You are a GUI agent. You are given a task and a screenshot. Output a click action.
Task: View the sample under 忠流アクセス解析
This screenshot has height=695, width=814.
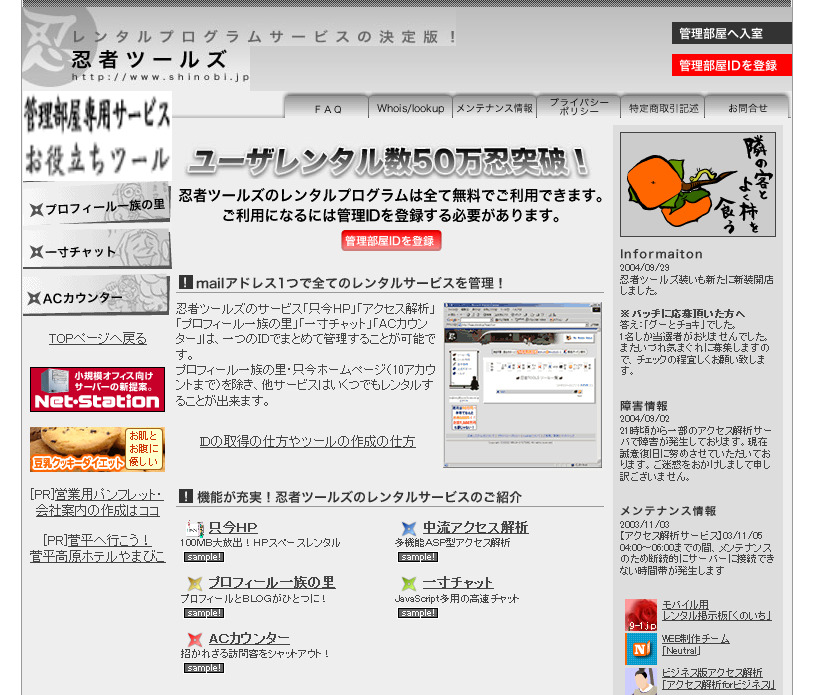point(418,557)
